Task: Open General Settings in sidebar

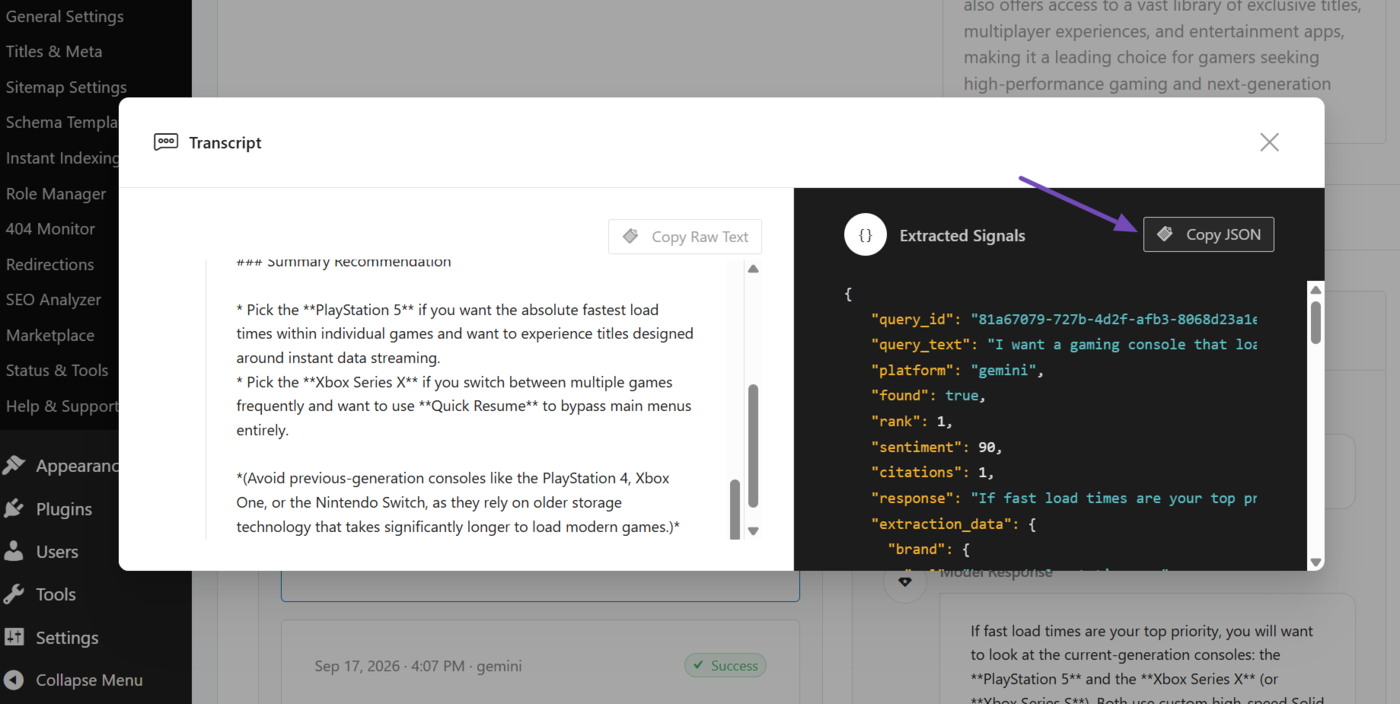Action: click(65, 16)
